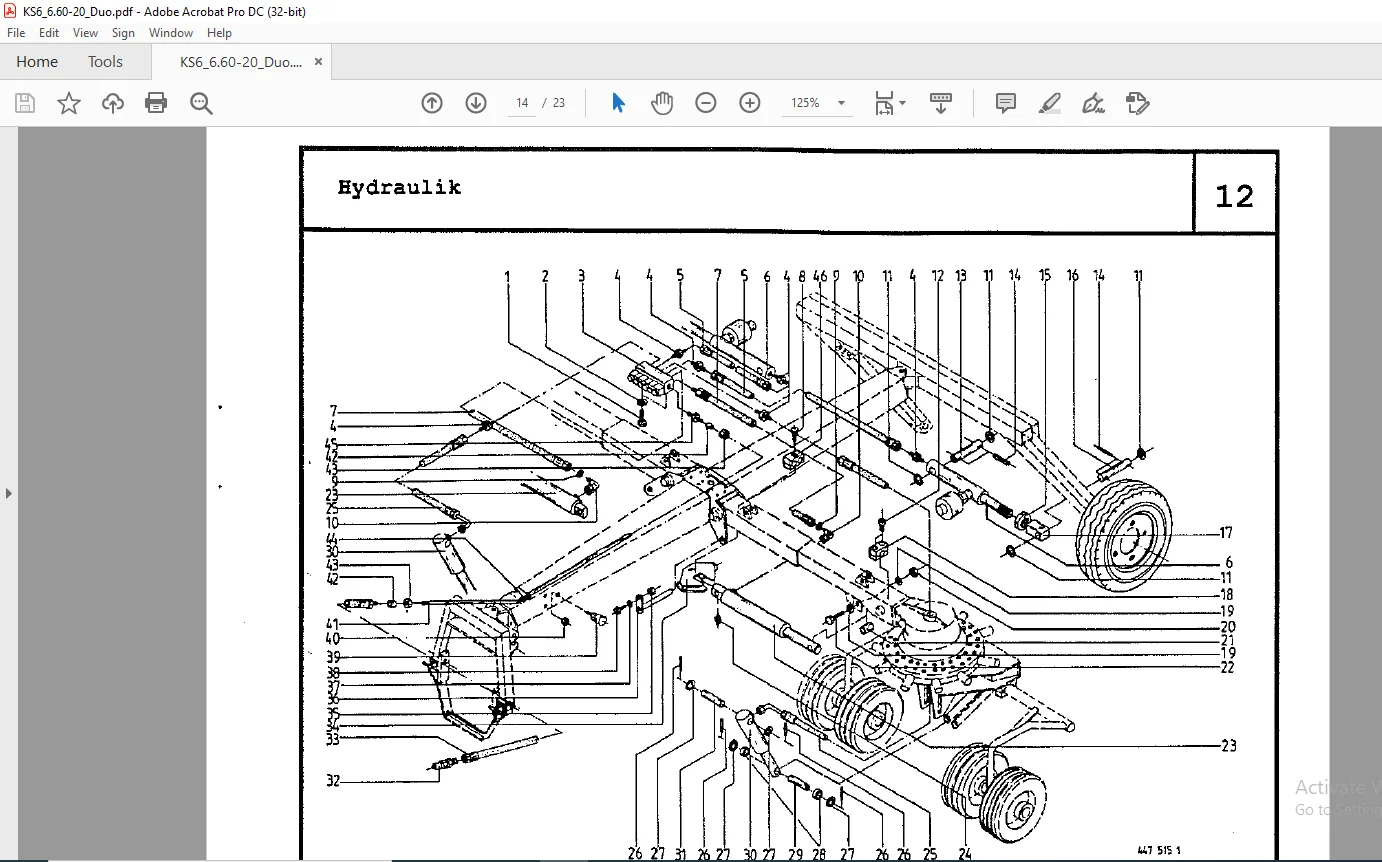Switch to the Home tab

tap(37, 62)
